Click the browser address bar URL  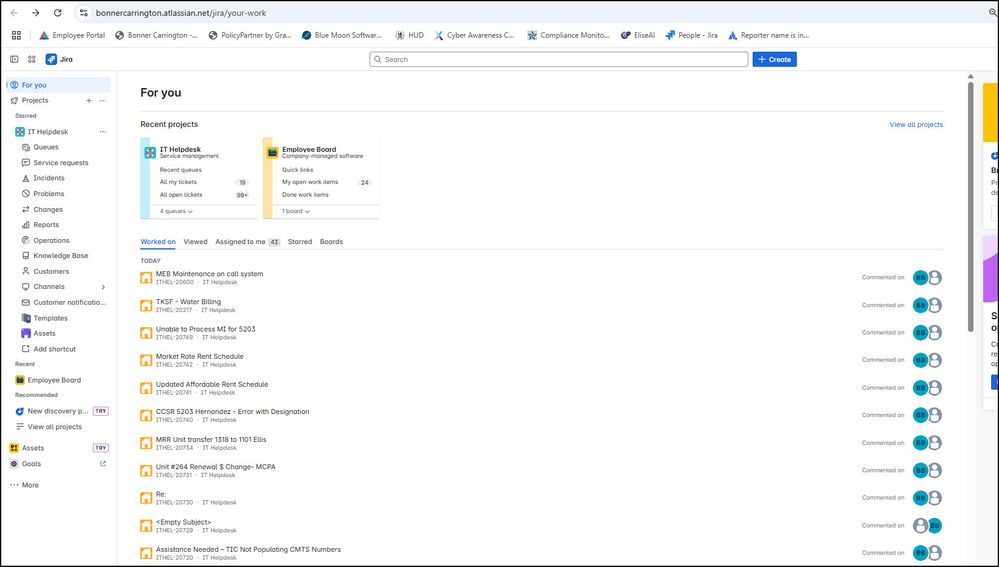click(181, 13)
